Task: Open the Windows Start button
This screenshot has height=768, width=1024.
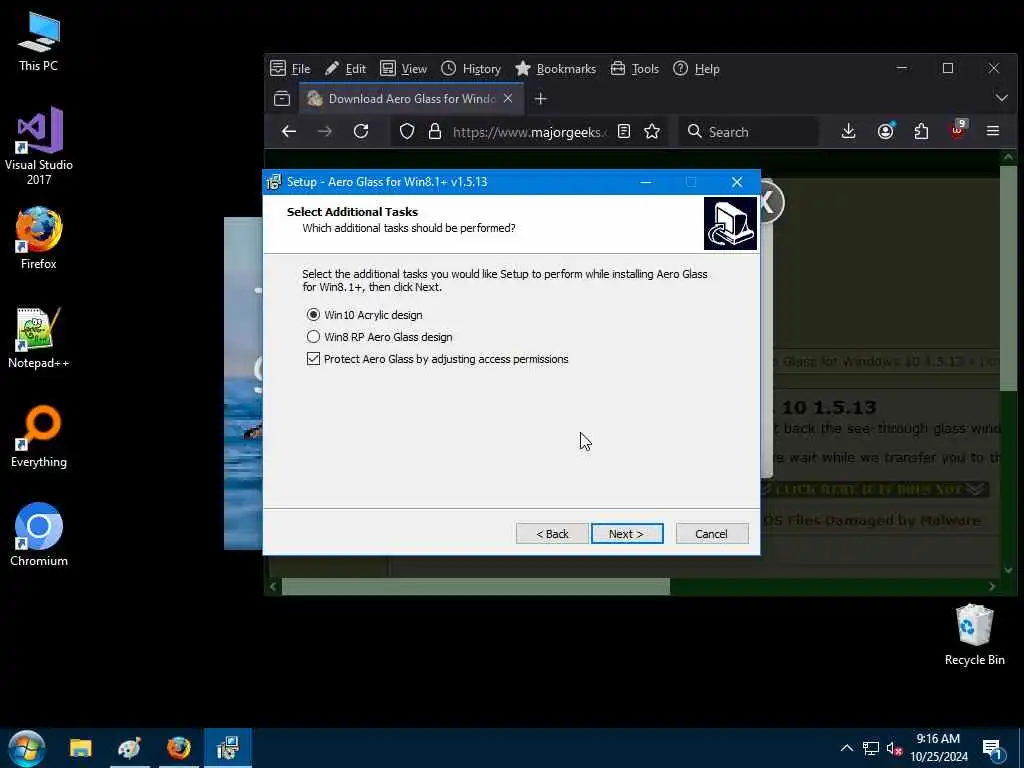Action: point(27,748)
